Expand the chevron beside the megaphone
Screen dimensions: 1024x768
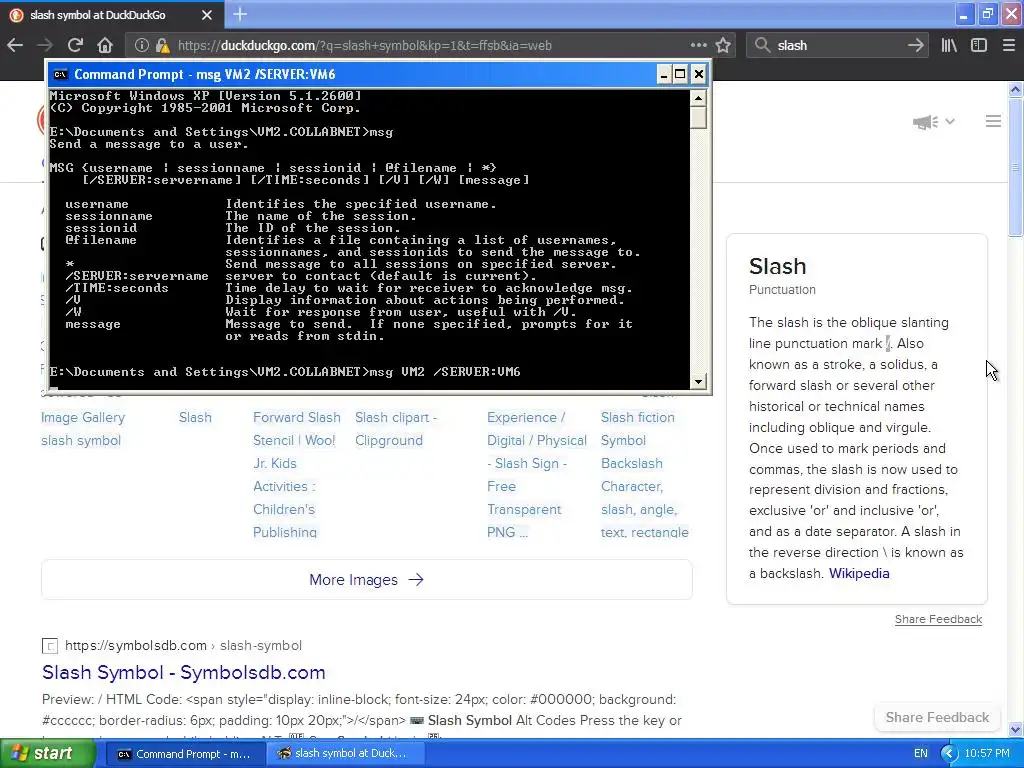click(950, 121)
